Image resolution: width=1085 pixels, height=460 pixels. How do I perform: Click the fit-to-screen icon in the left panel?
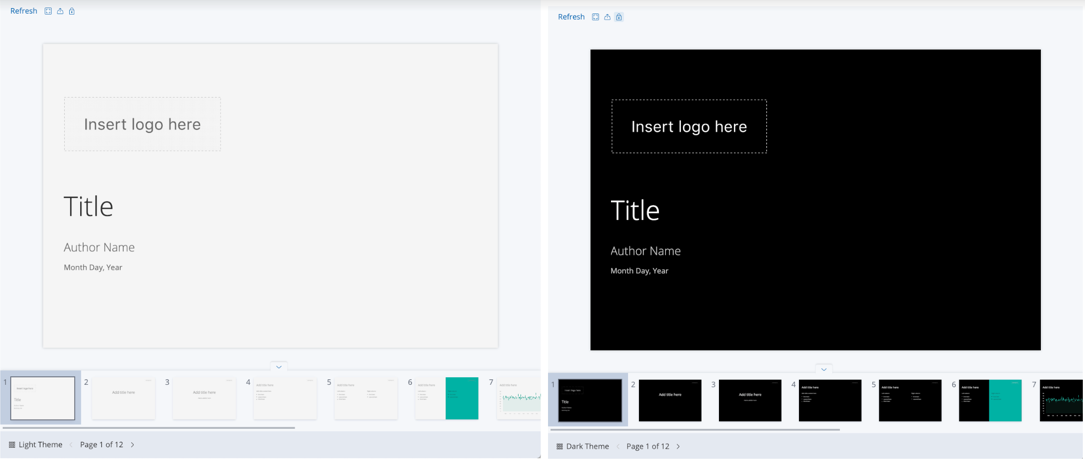[x=48, y=11]
